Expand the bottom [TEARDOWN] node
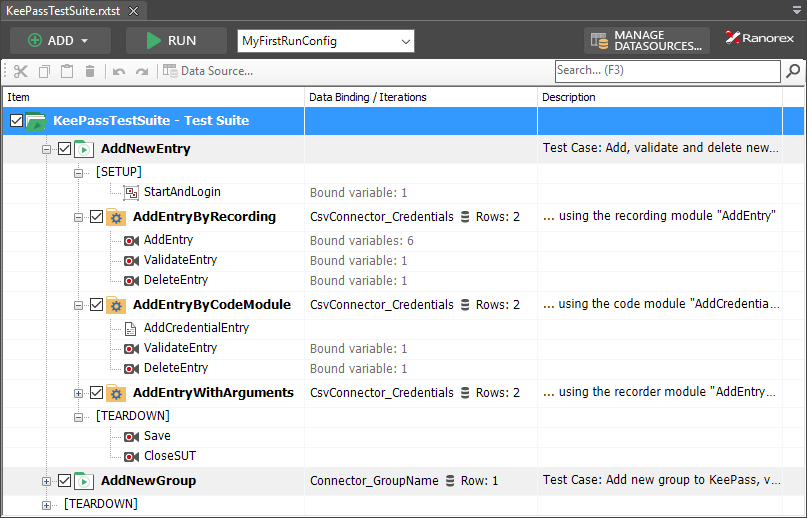Viewport: 807px width, 518px height. click(46, 505)
